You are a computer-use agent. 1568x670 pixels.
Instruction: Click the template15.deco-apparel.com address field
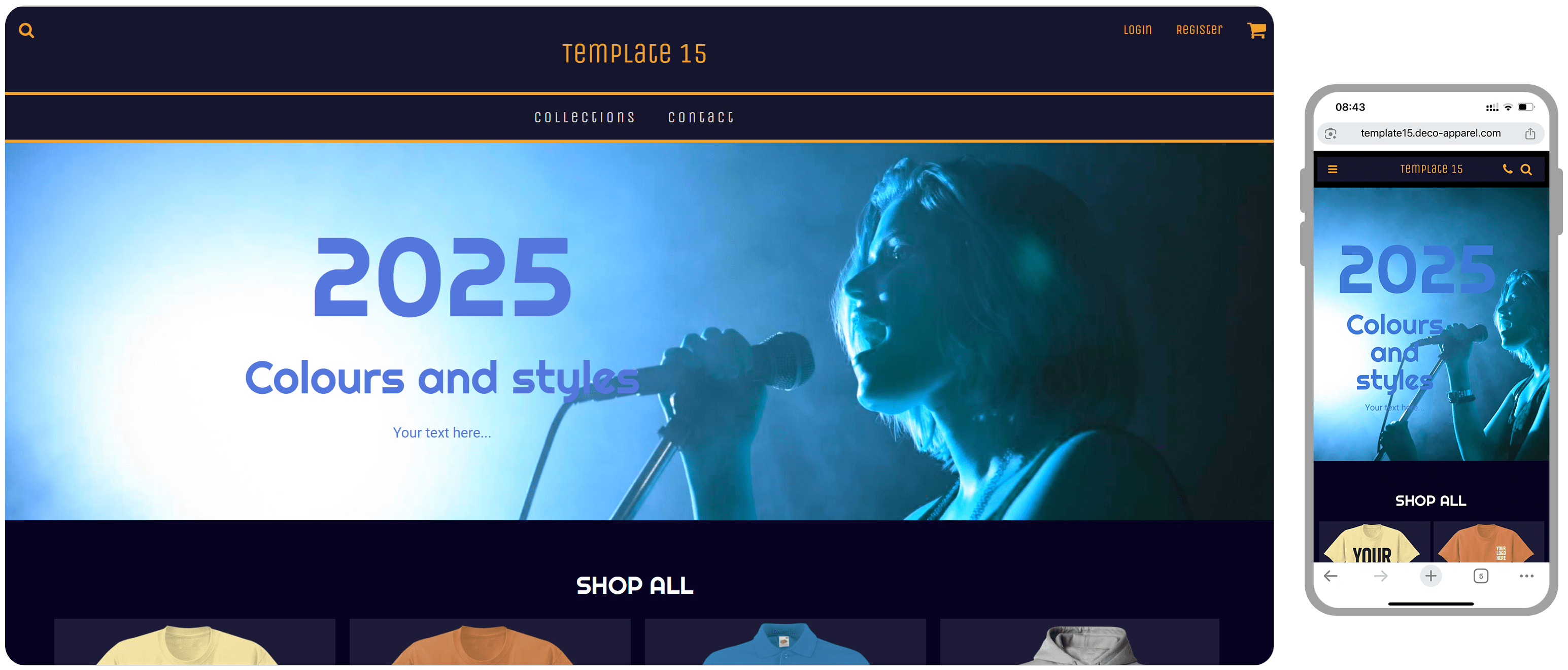1430,133
